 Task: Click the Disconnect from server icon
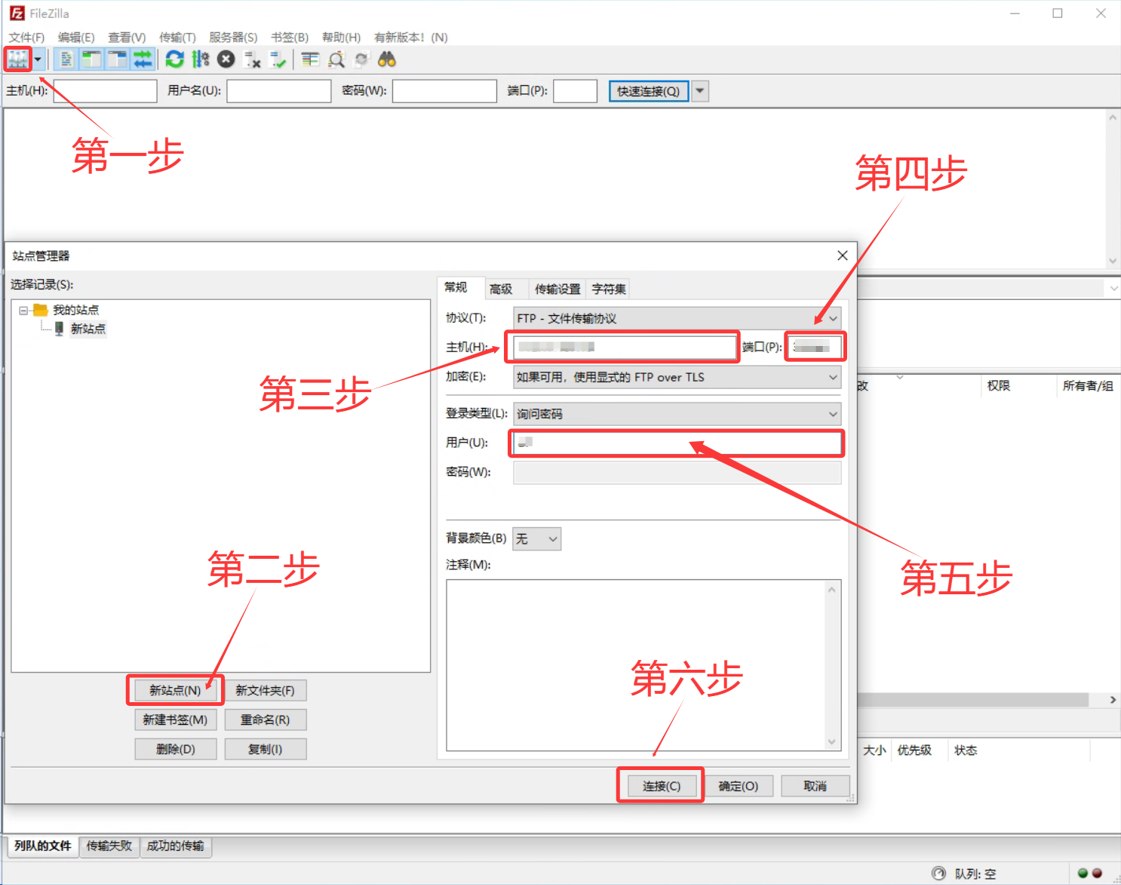point(252,60)
